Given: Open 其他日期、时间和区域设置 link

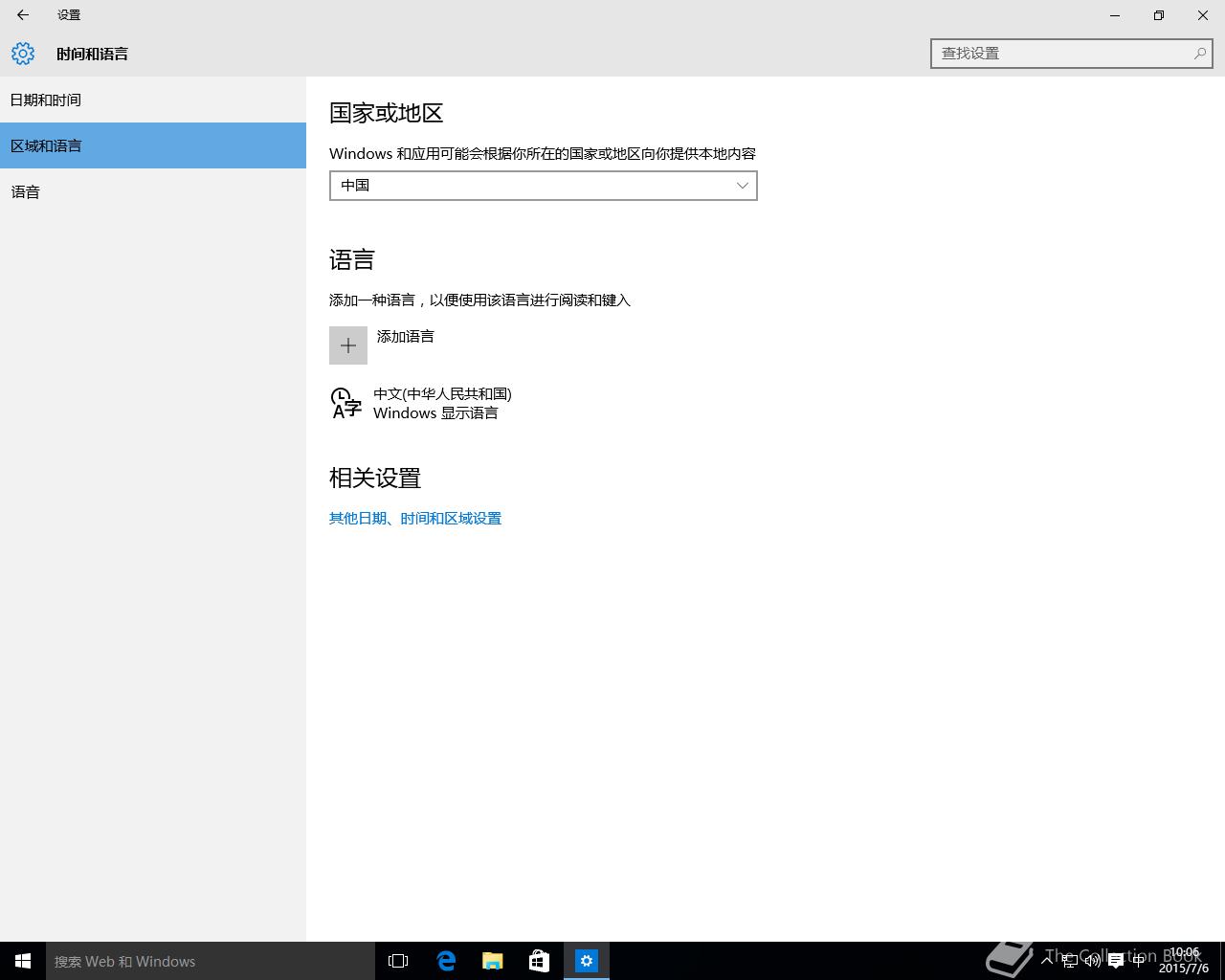Looking at the screenshot, I should coord(415,518).
